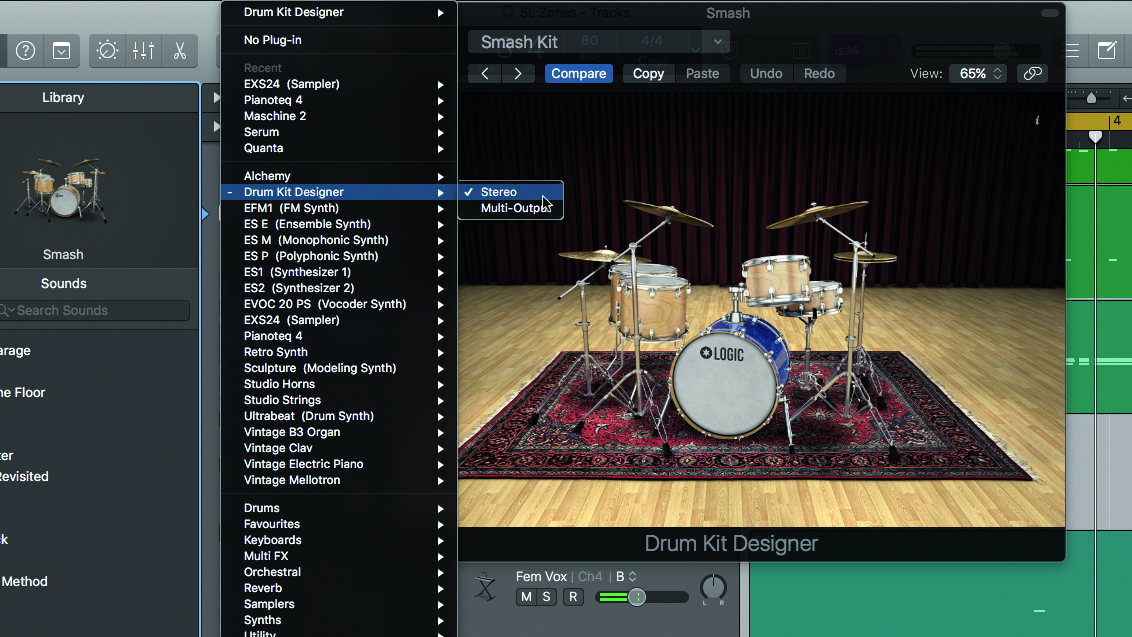Expand Sculpture (Modeling Synth) submenu arrow
Viewport: 1132px width, 637px height.
tap(440, 368)
